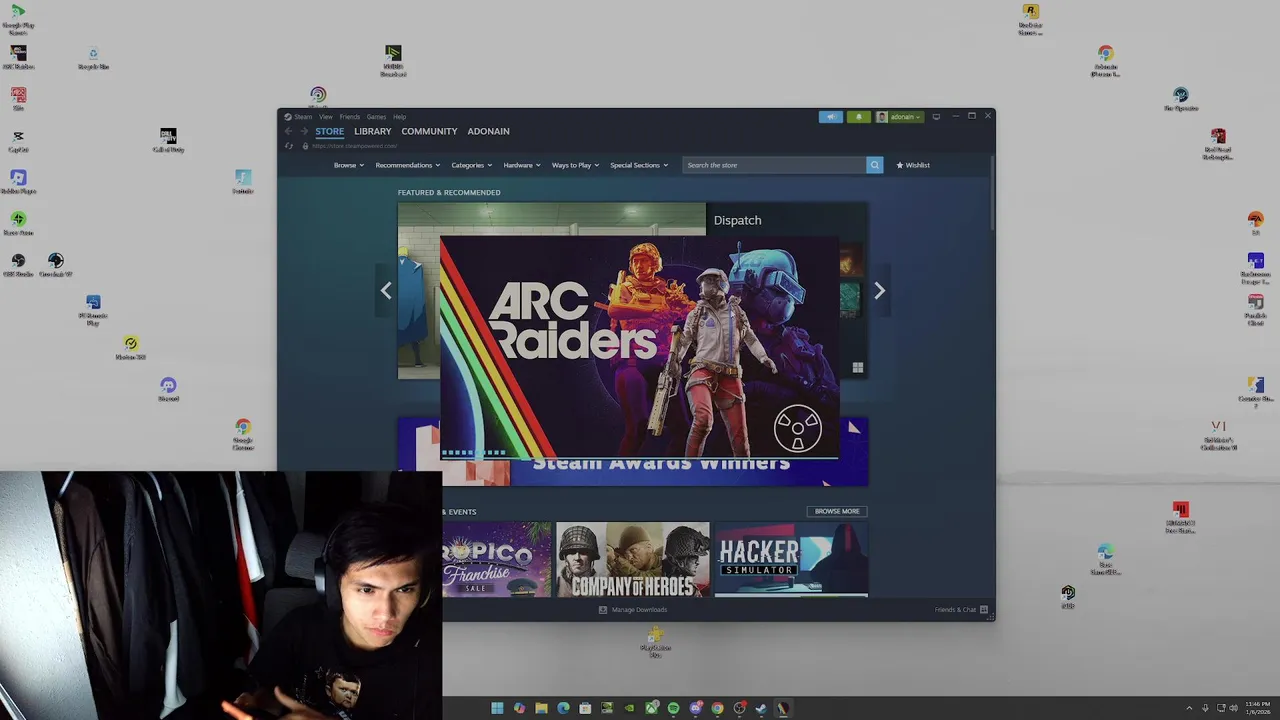Open the adonain account dropdown
This screenshot has height=720, width=1280.
pyautogui.click(x=899, y=117)
